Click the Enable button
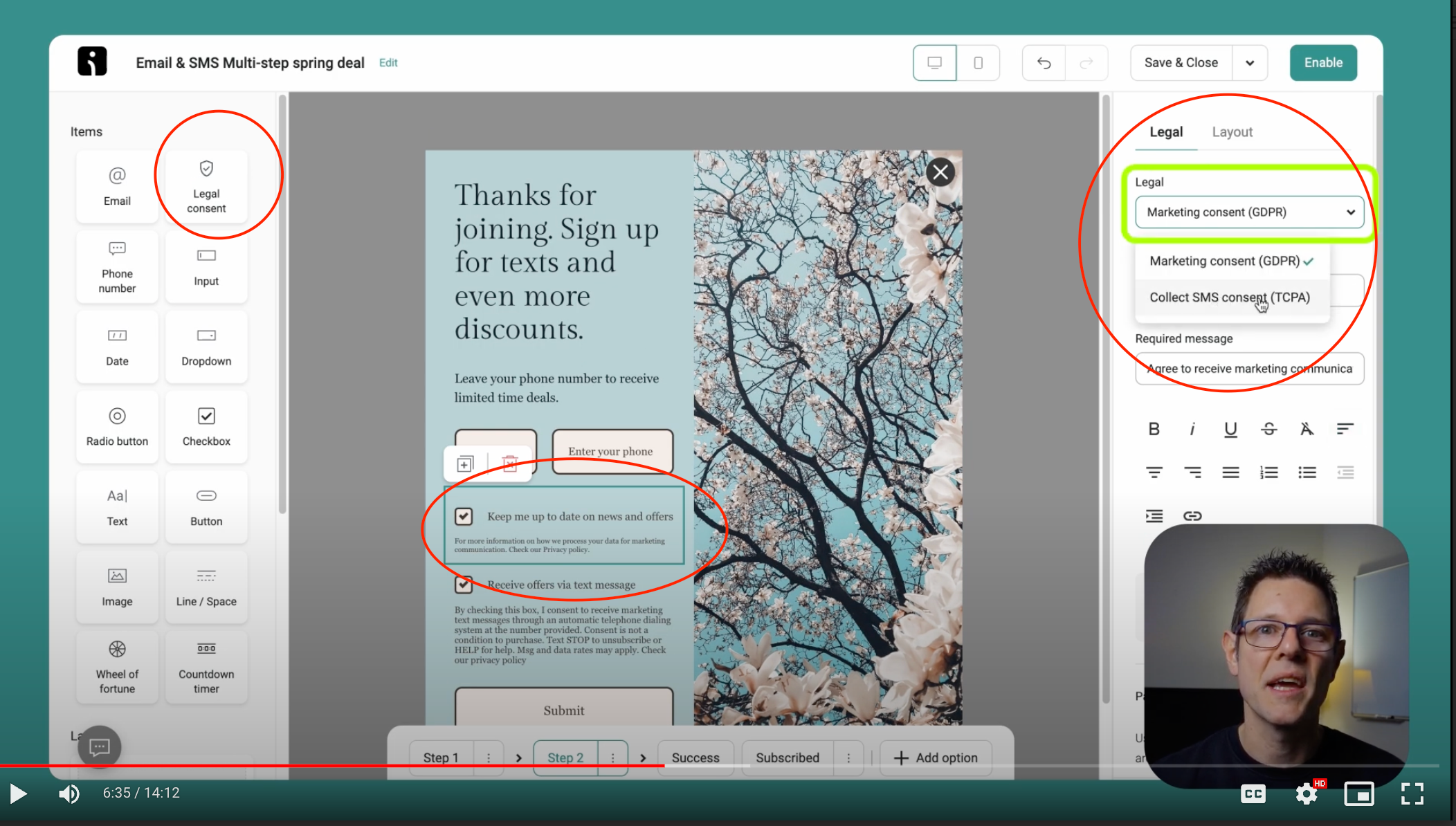Image resolution: width=1456 pixels, height=826 pixels. click(x=1323, y=63)
